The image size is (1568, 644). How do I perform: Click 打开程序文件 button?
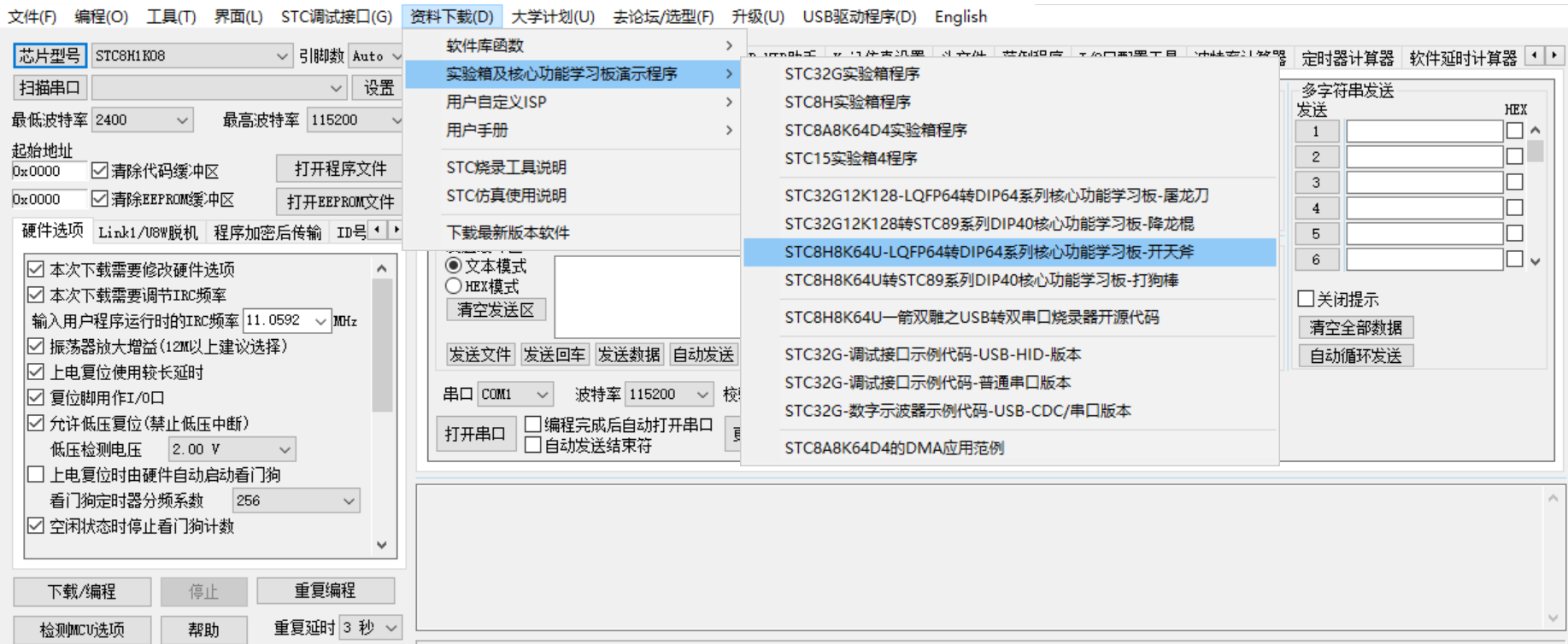[x=340, y=169]
